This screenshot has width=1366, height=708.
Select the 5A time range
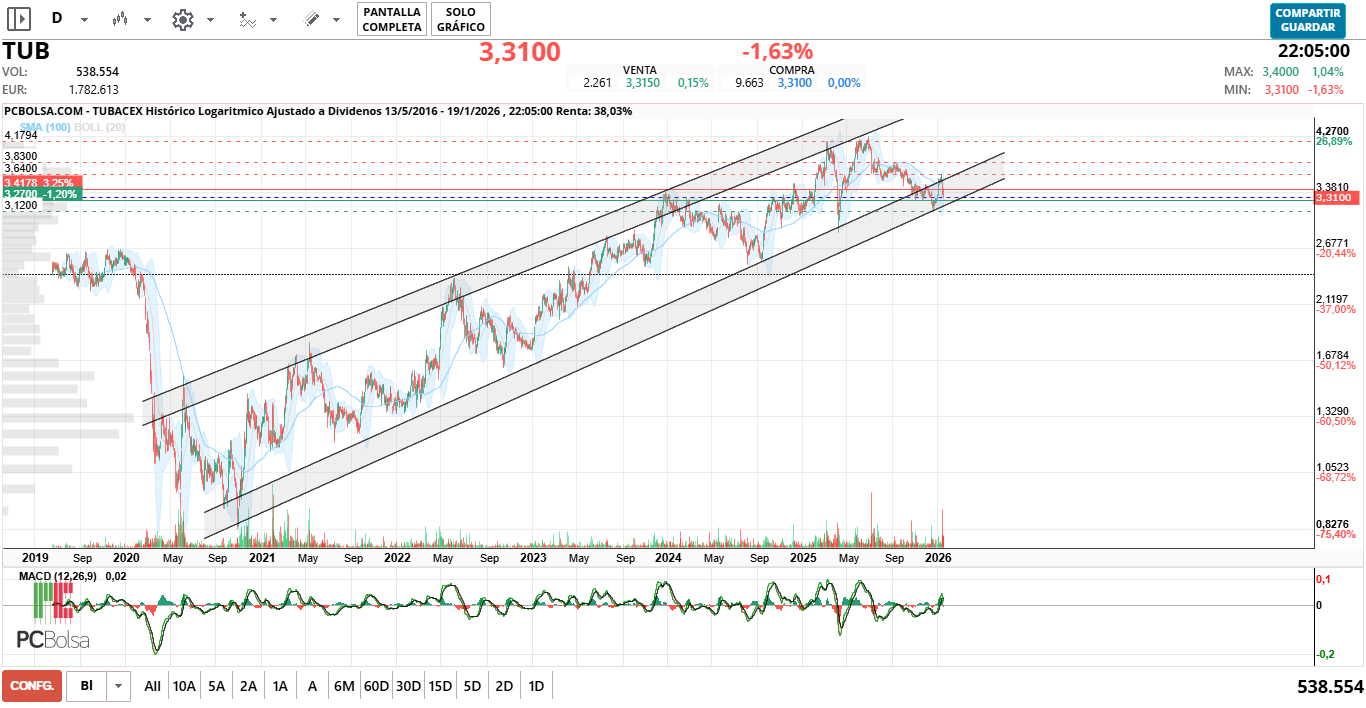(216, 686)
